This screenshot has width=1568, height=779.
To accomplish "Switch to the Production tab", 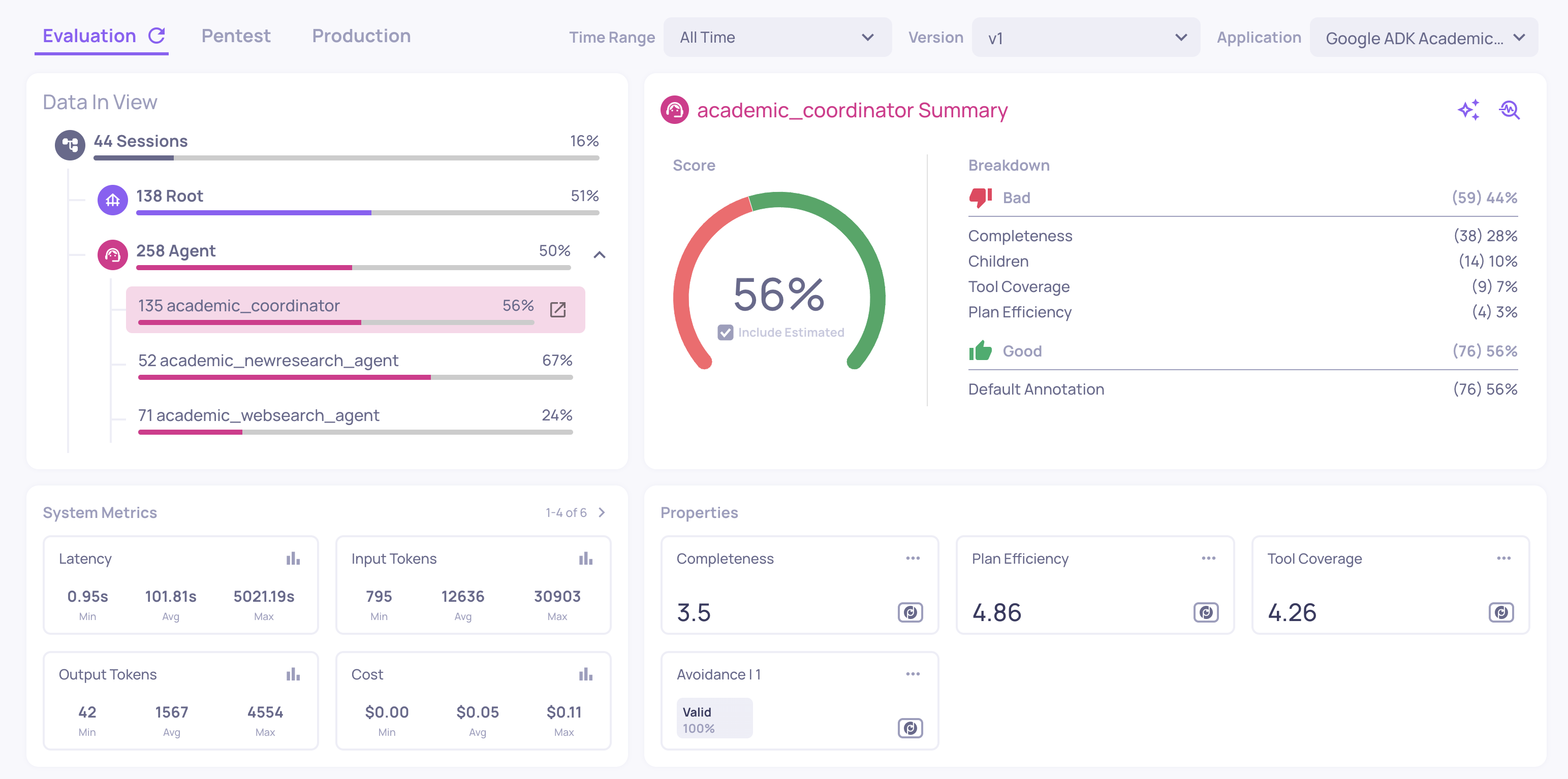I will pos(361,36).
